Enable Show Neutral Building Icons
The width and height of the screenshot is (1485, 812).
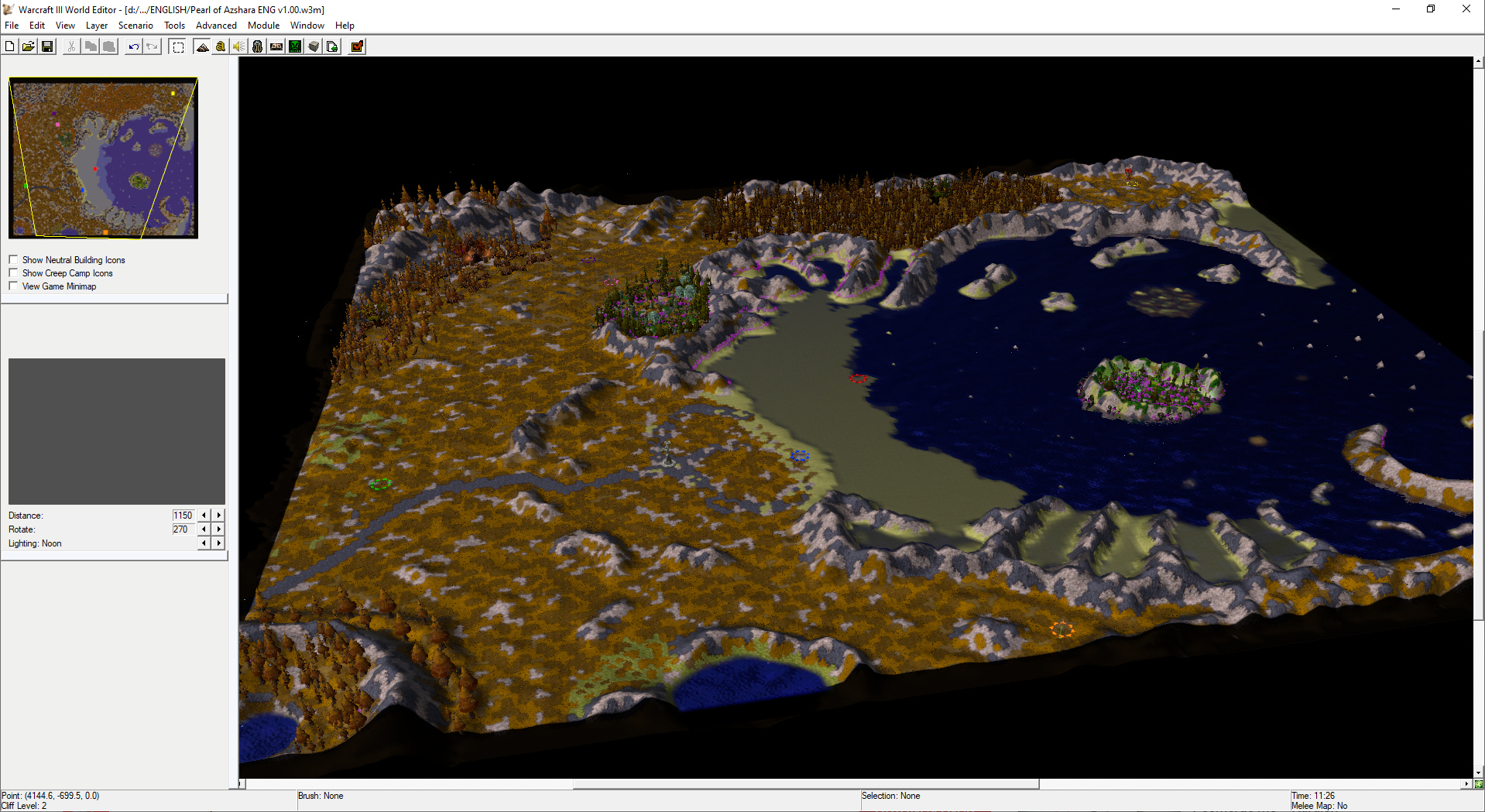pyautogui.click(x=13, y=259)
